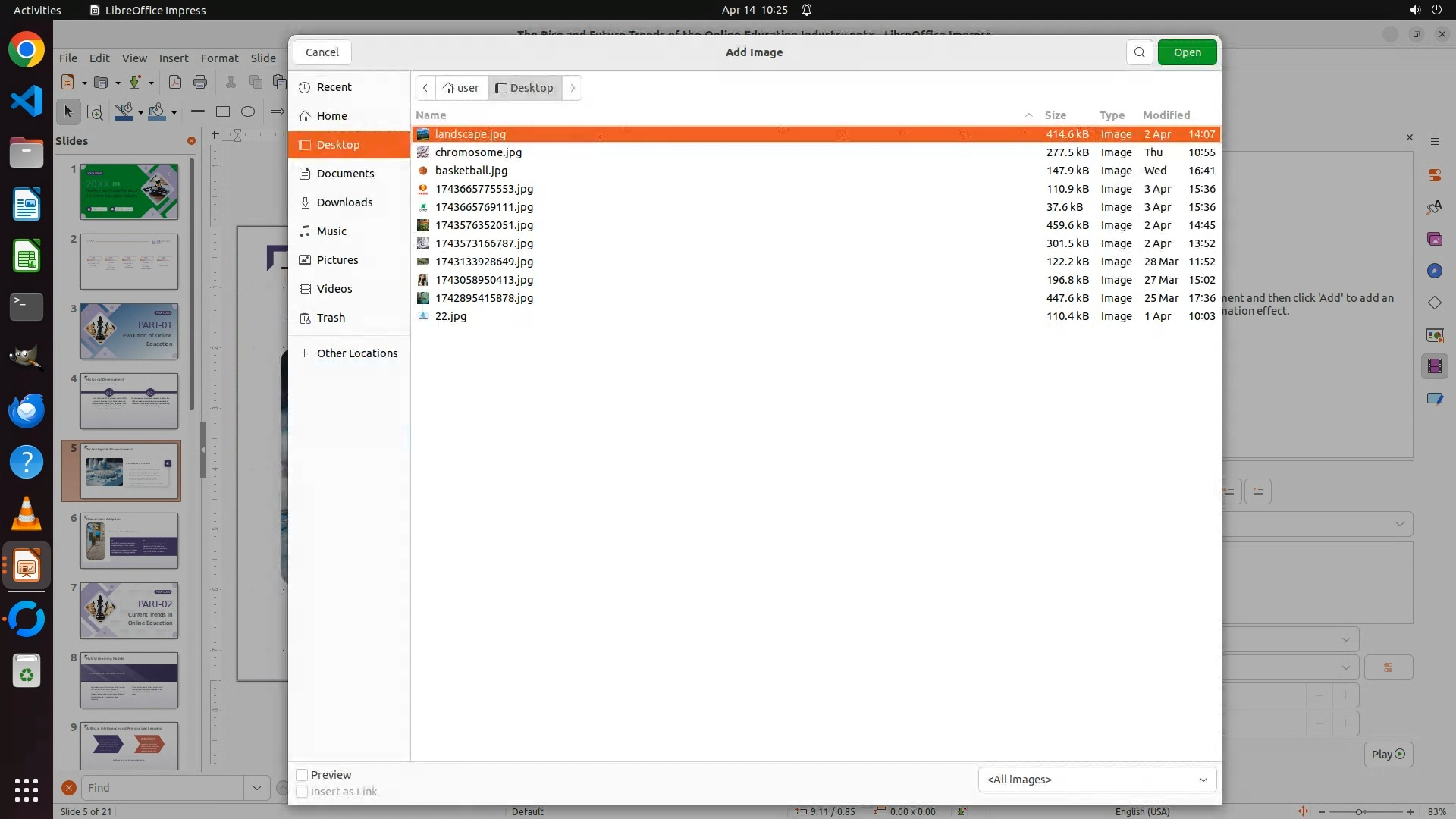The width and height of the screenshot is (1456, 819).
Task: Open Pictures folder in sidebar
Action: tap(337, 260)
